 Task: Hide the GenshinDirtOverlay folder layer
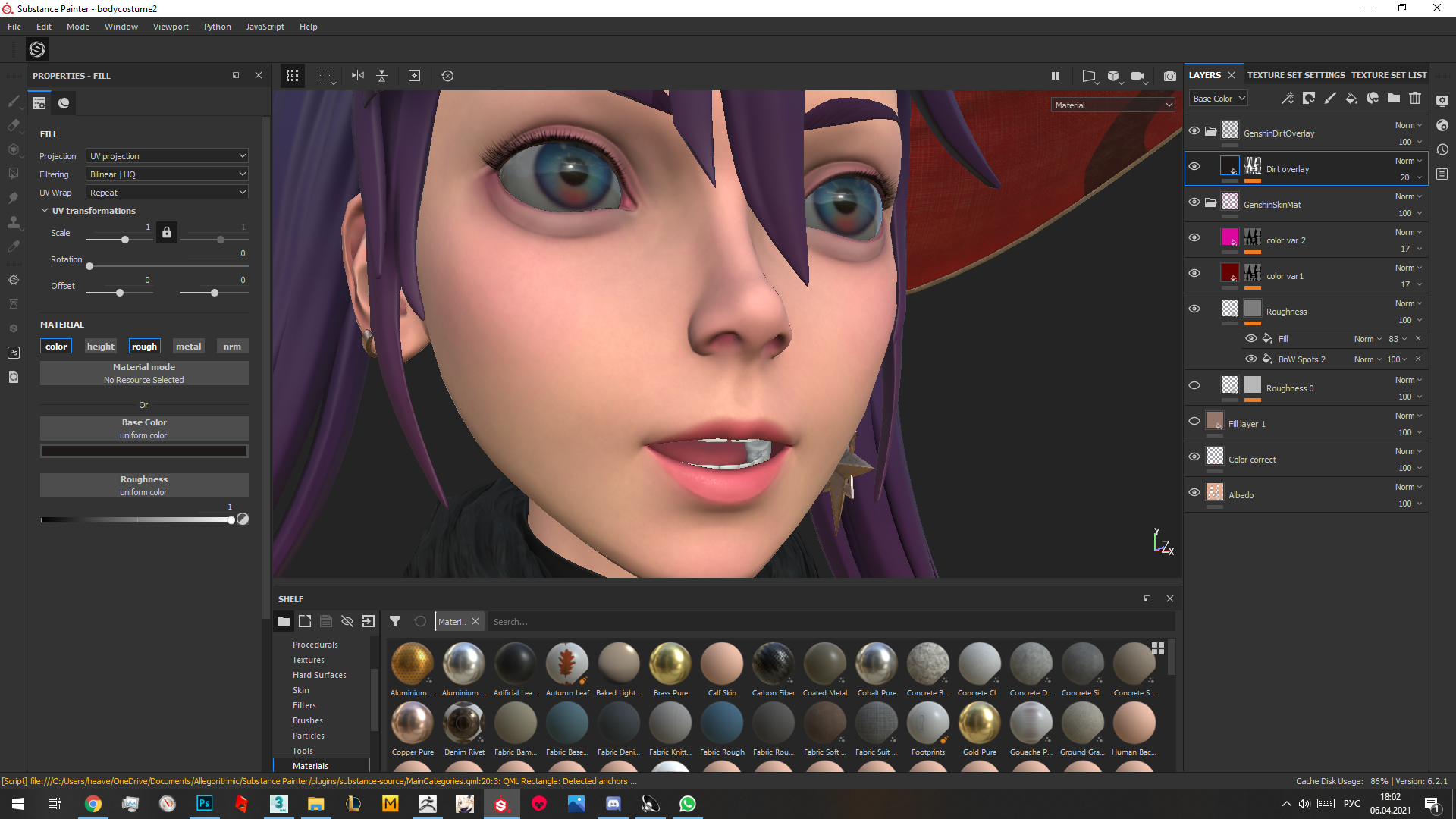[1194, 131]
